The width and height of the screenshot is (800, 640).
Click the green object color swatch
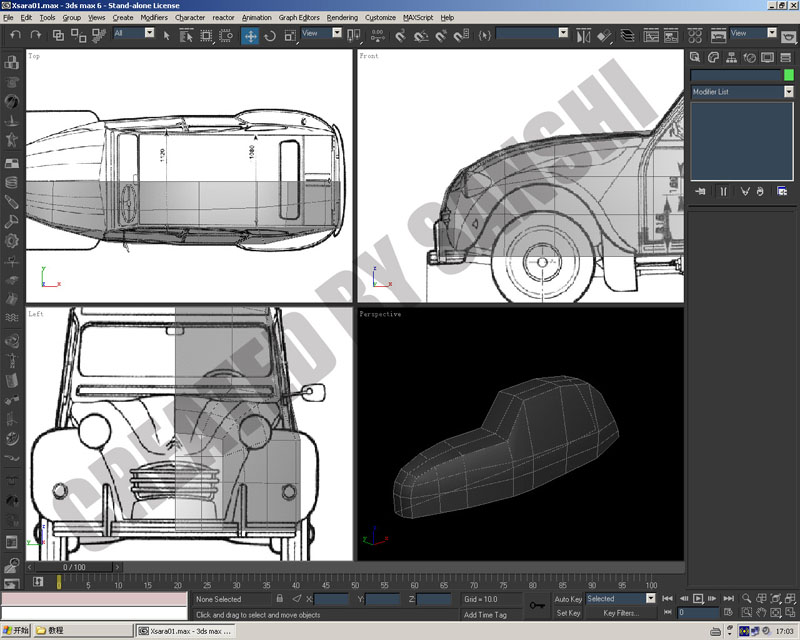coord(789,75)
